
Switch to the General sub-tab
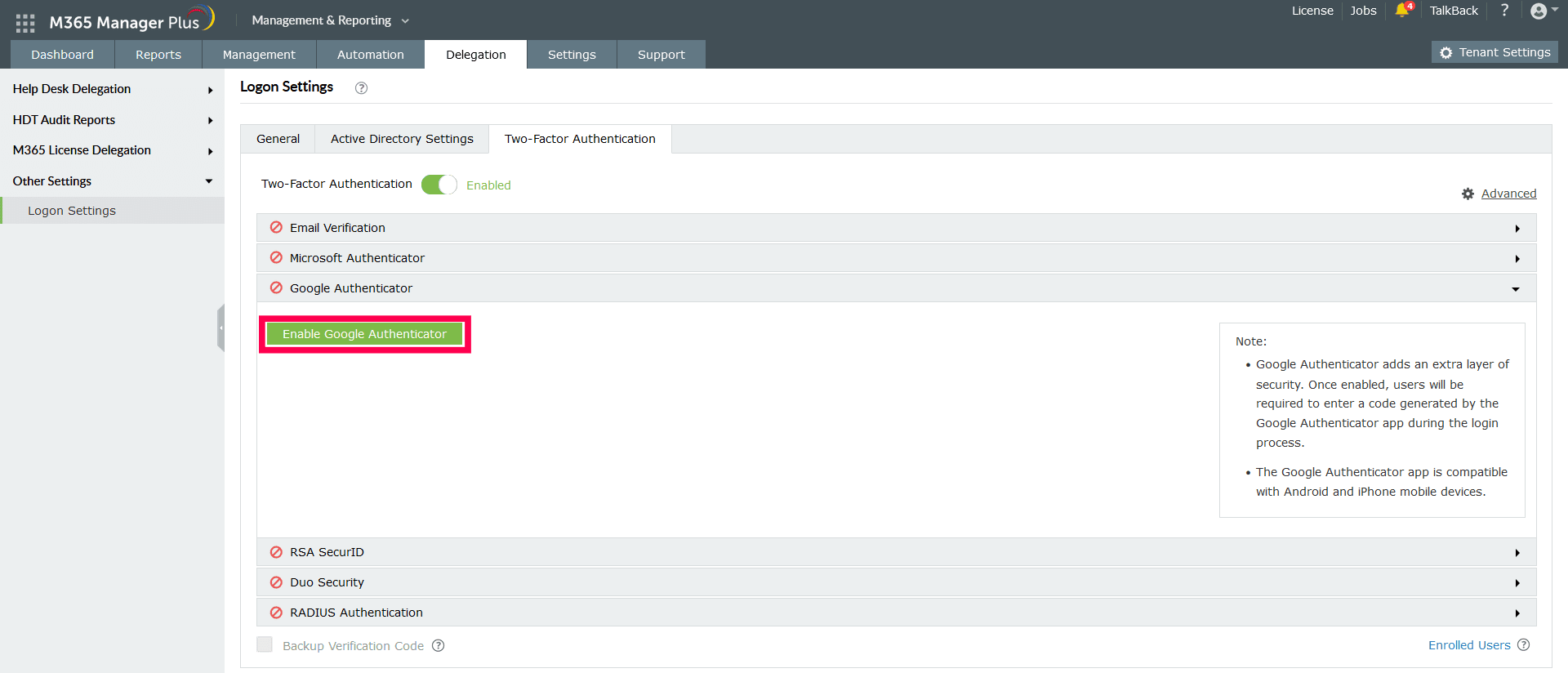[x=278, y=139]
